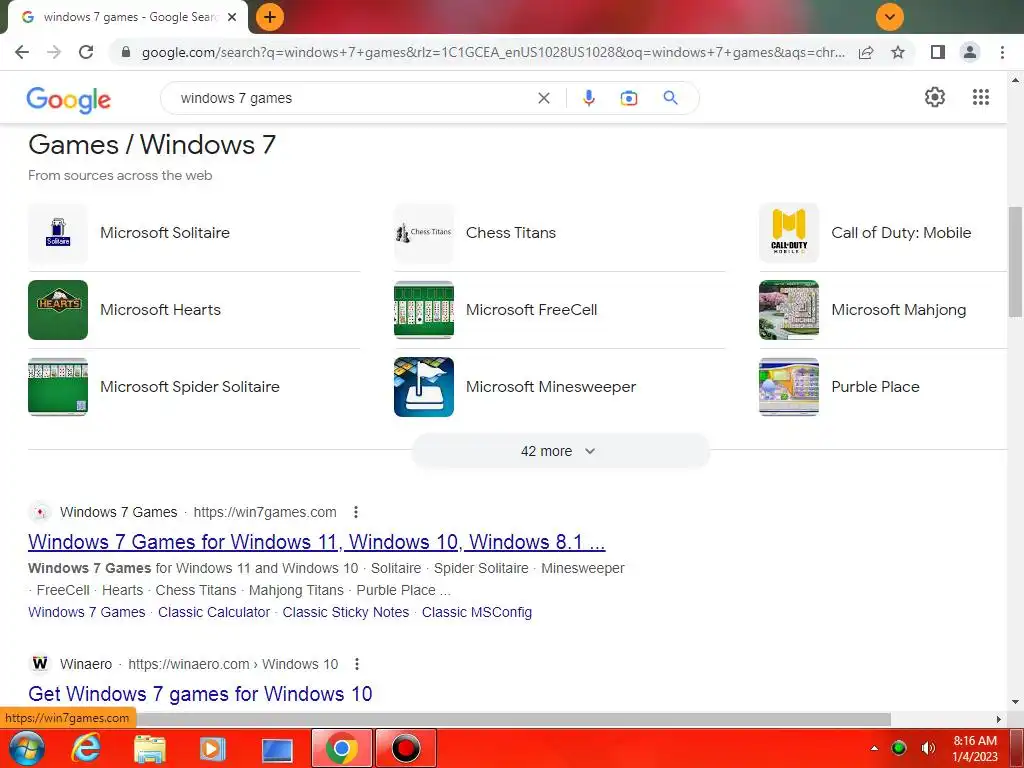Start voice search with microphone
This screenshot has width=1024, height=768.
click(588, 98)
